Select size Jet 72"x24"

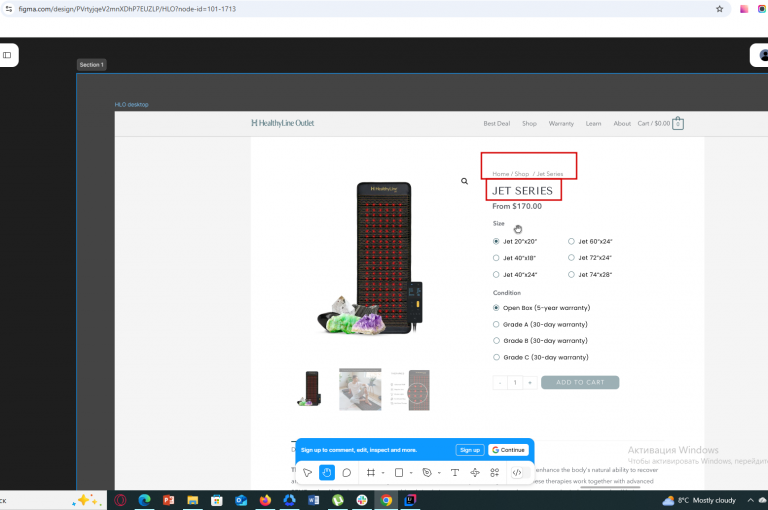571,257
